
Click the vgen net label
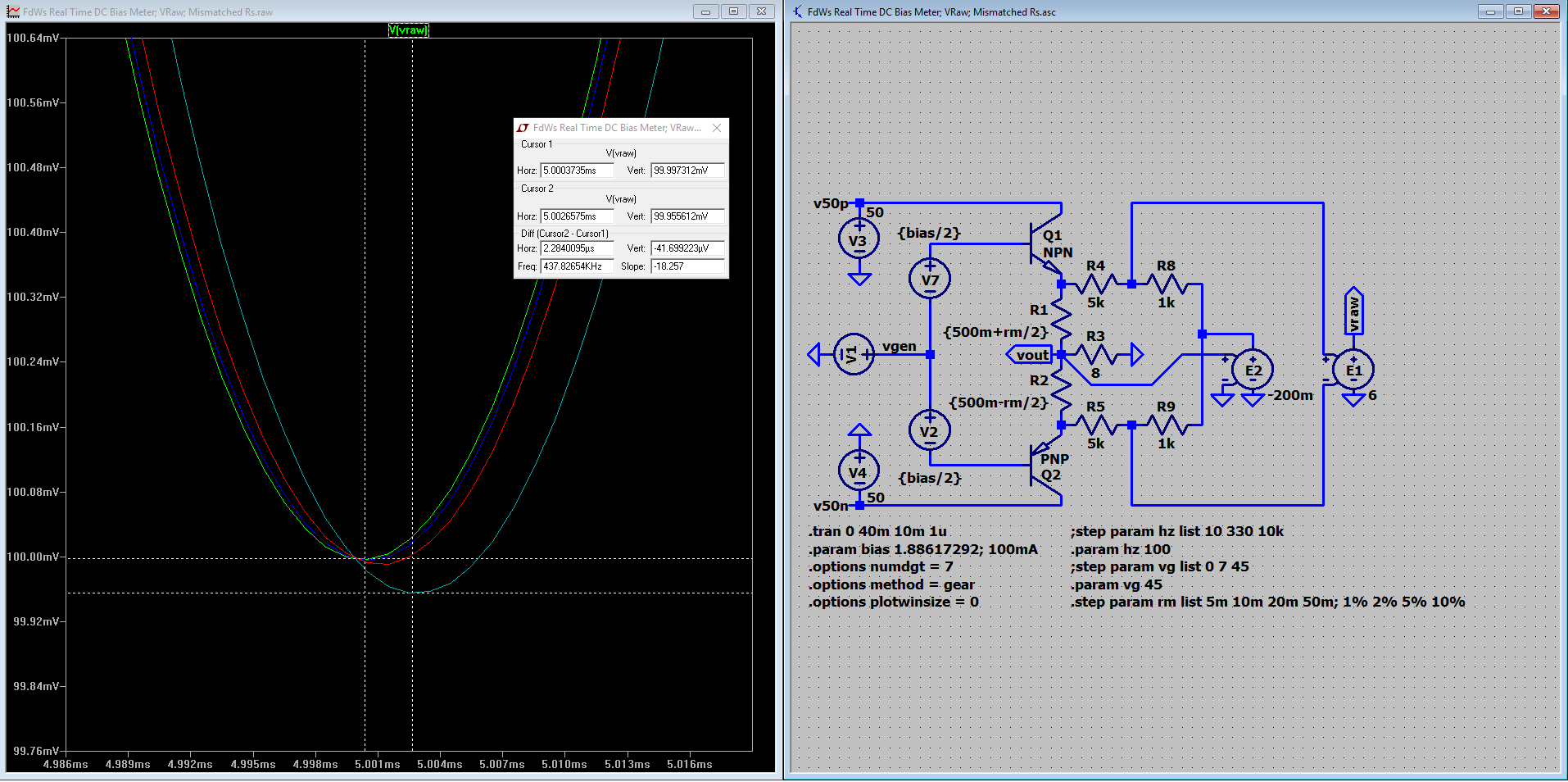(899, 347)
